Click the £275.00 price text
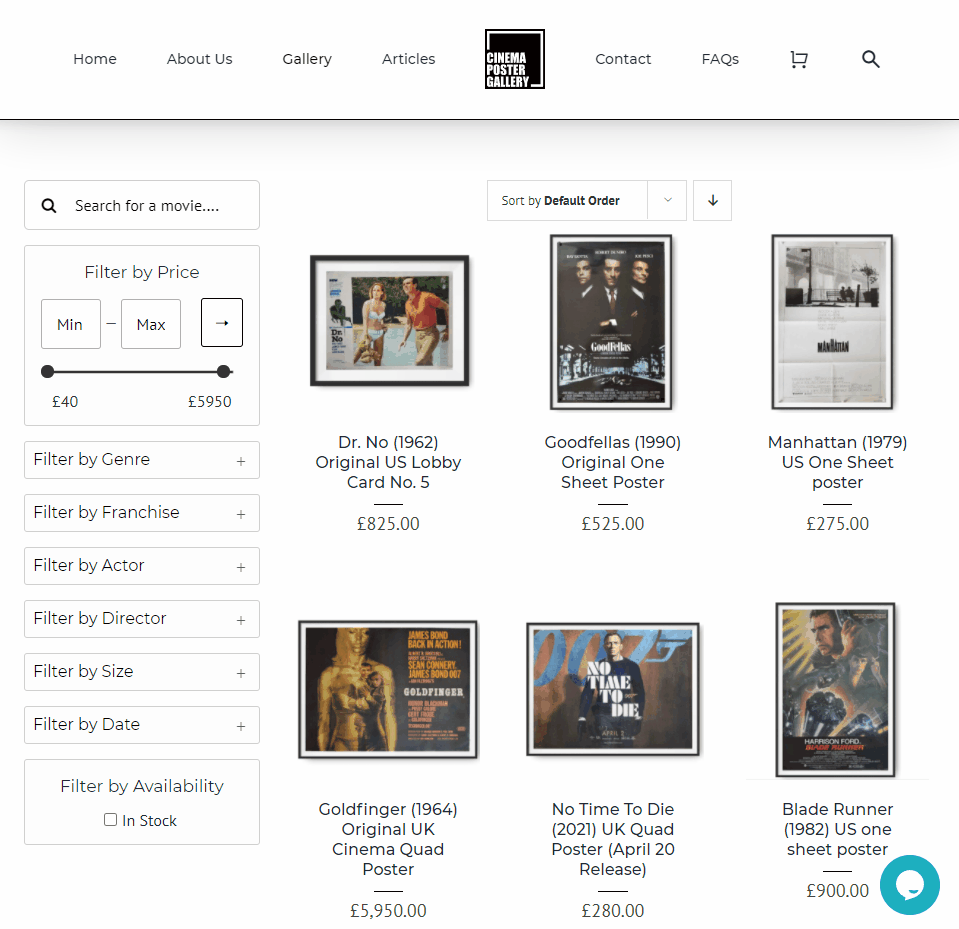959x929 pixels. [x=837, y=524]
